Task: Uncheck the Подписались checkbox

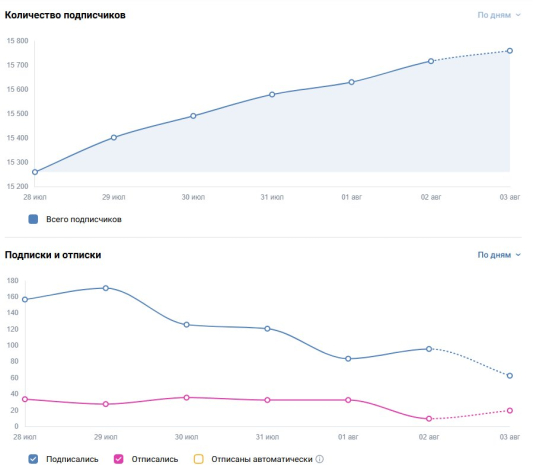Action: point(33,459)
